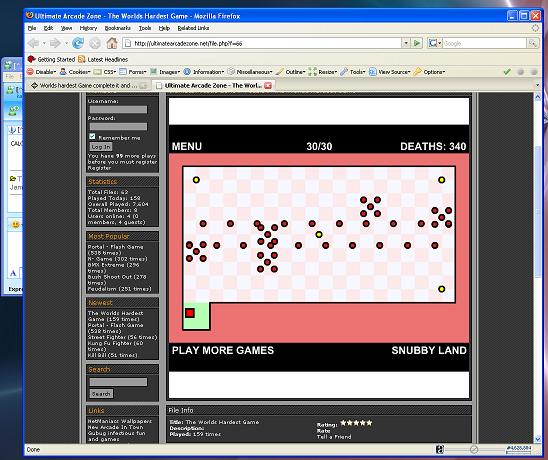Click the Stop loading icon
The height and width of the screenshot is (460, 548).
tap(95, 43)
